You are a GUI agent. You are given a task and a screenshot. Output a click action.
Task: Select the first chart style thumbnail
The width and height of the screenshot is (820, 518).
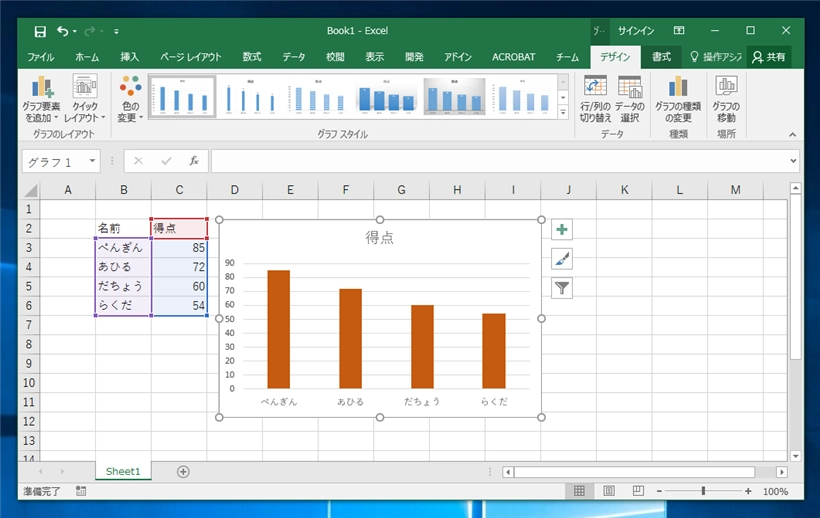coord(182,97)
